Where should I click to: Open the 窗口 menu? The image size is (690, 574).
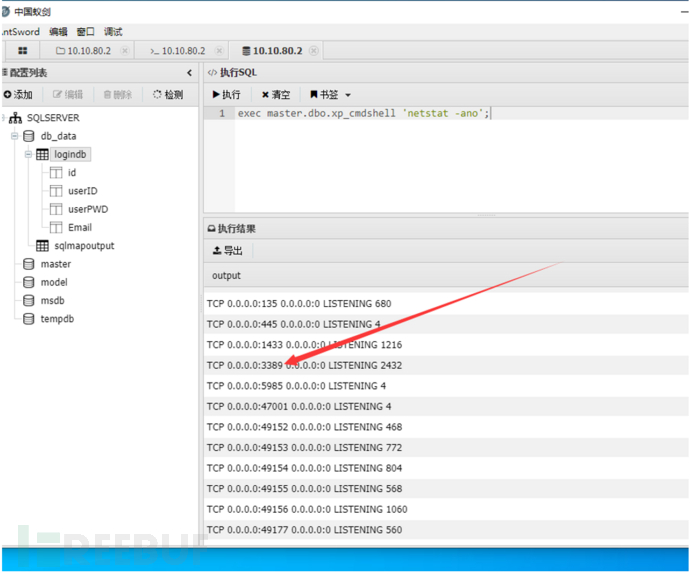[x=85, y=32]
